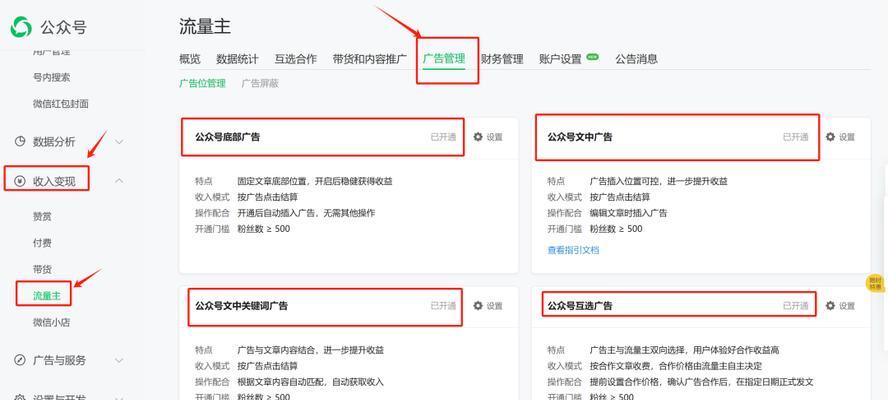
Task: Open the 公告消息 tab
Action: coord(637,59)
